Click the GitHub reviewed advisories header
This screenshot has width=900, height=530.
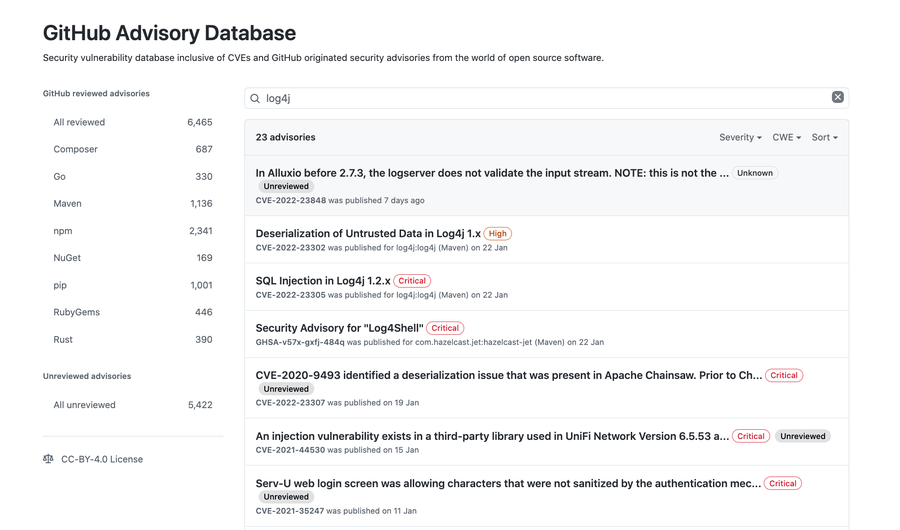pos(96,94)
